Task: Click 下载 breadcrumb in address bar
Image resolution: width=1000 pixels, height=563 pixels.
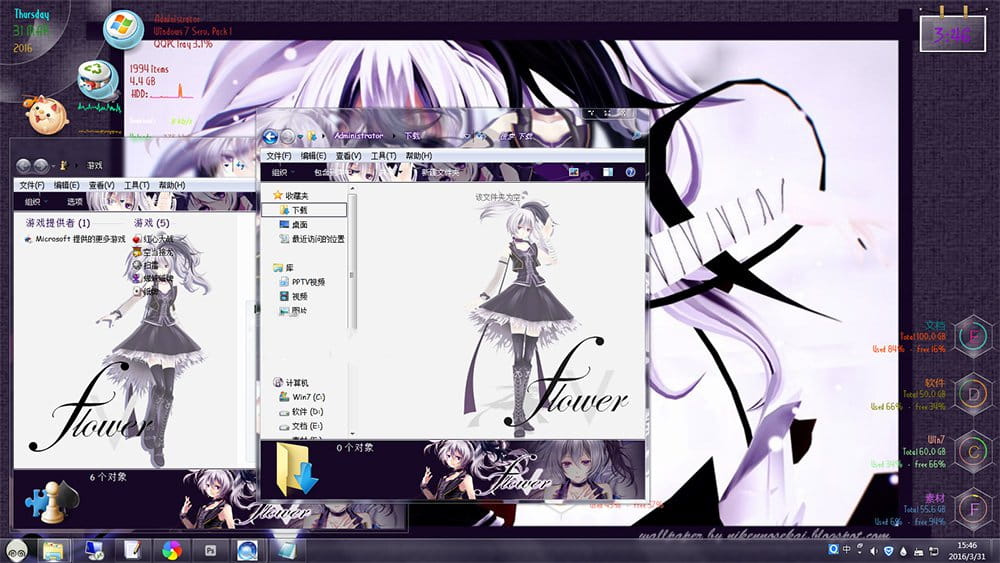Action: 412,136
